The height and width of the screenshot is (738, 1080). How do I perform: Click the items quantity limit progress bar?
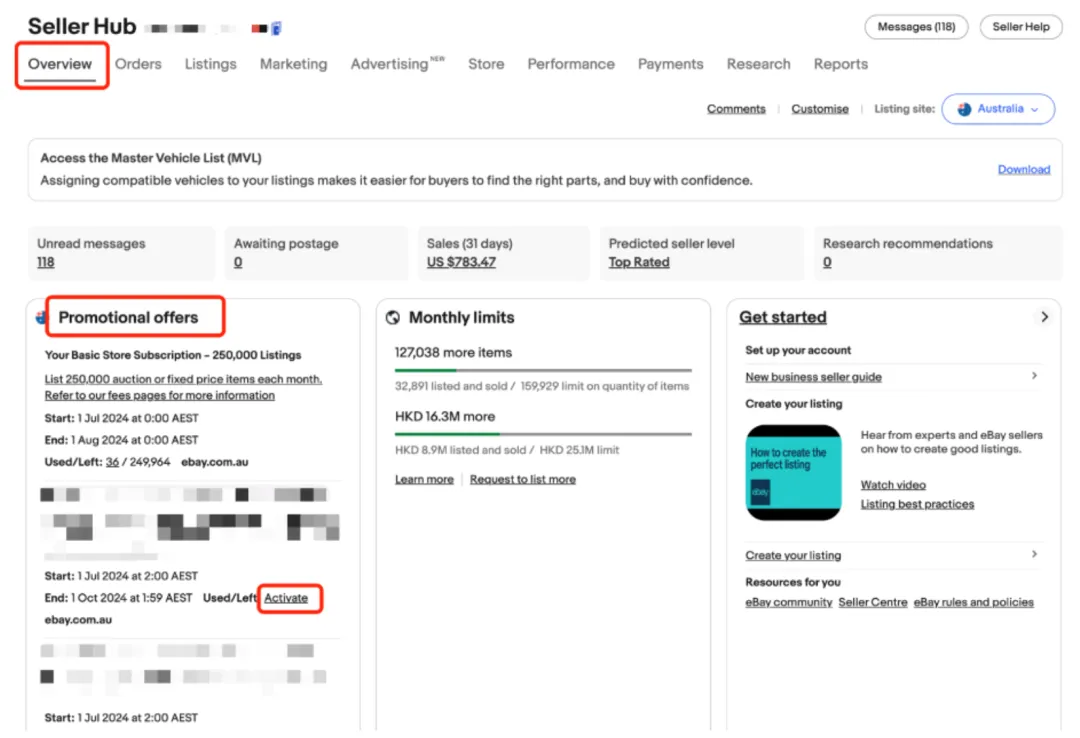pos(543,371)
